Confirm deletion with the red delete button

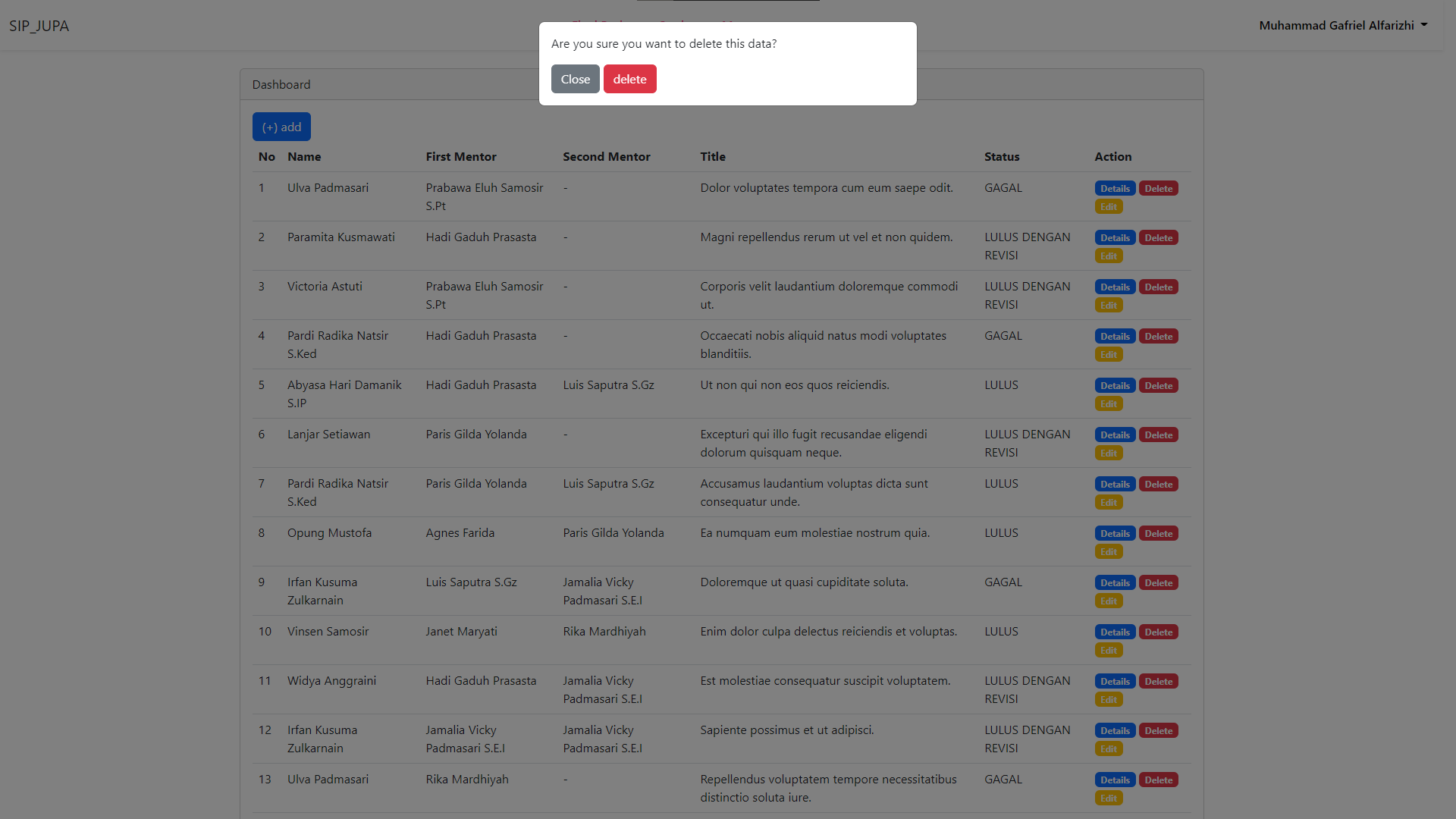(629, 79)
